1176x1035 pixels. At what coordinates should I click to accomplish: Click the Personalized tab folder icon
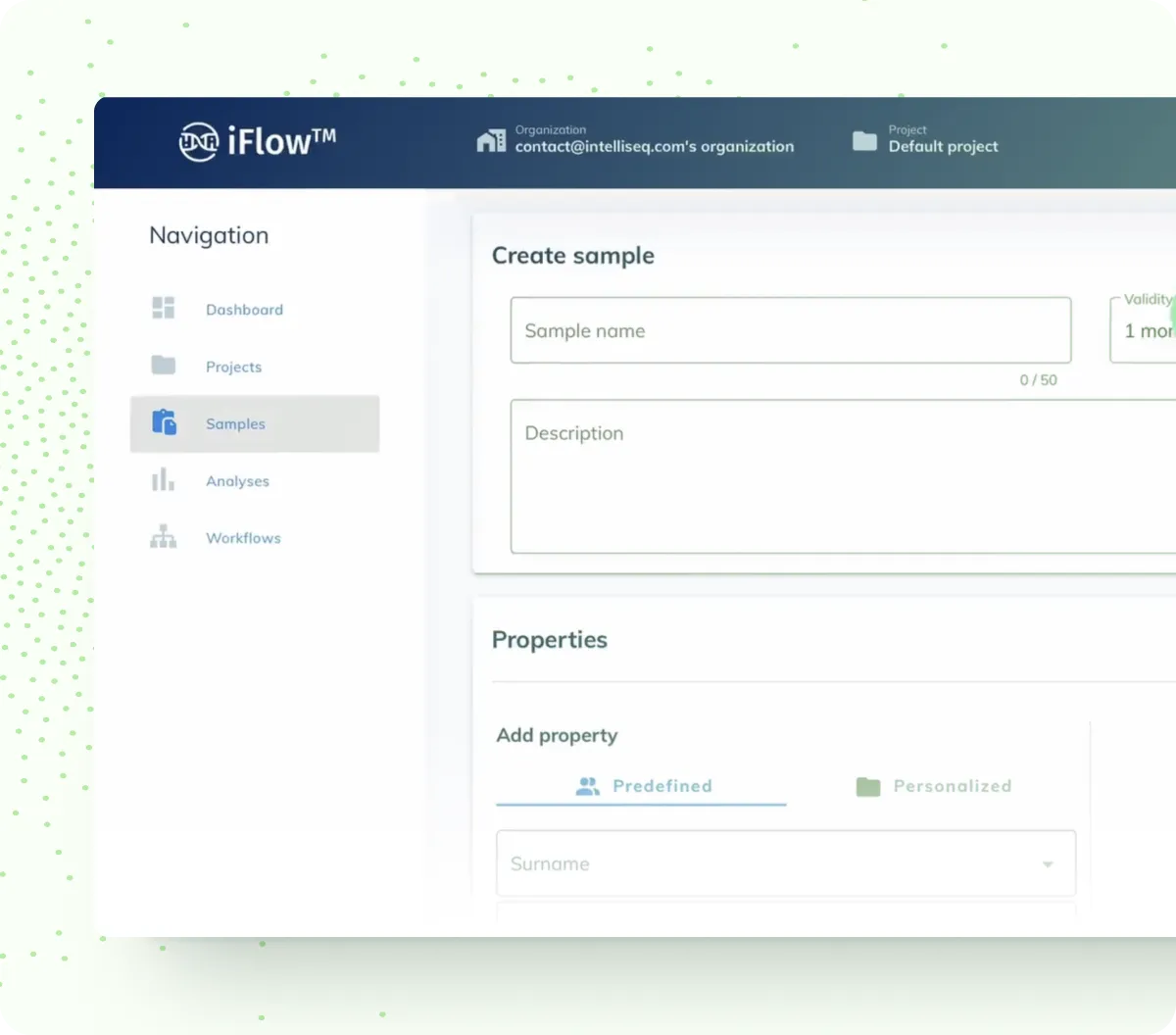(868, 786)
